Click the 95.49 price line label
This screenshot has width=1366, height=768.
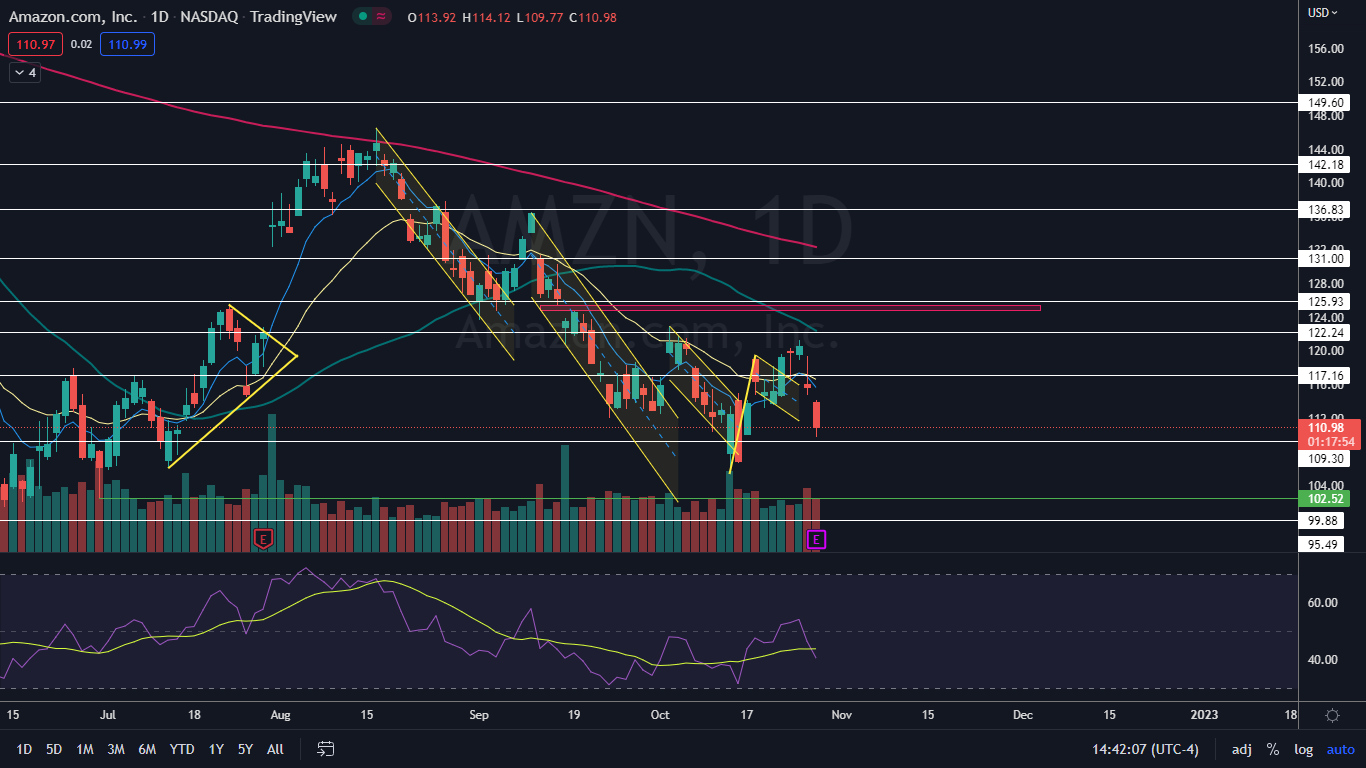click(1321, 544)
